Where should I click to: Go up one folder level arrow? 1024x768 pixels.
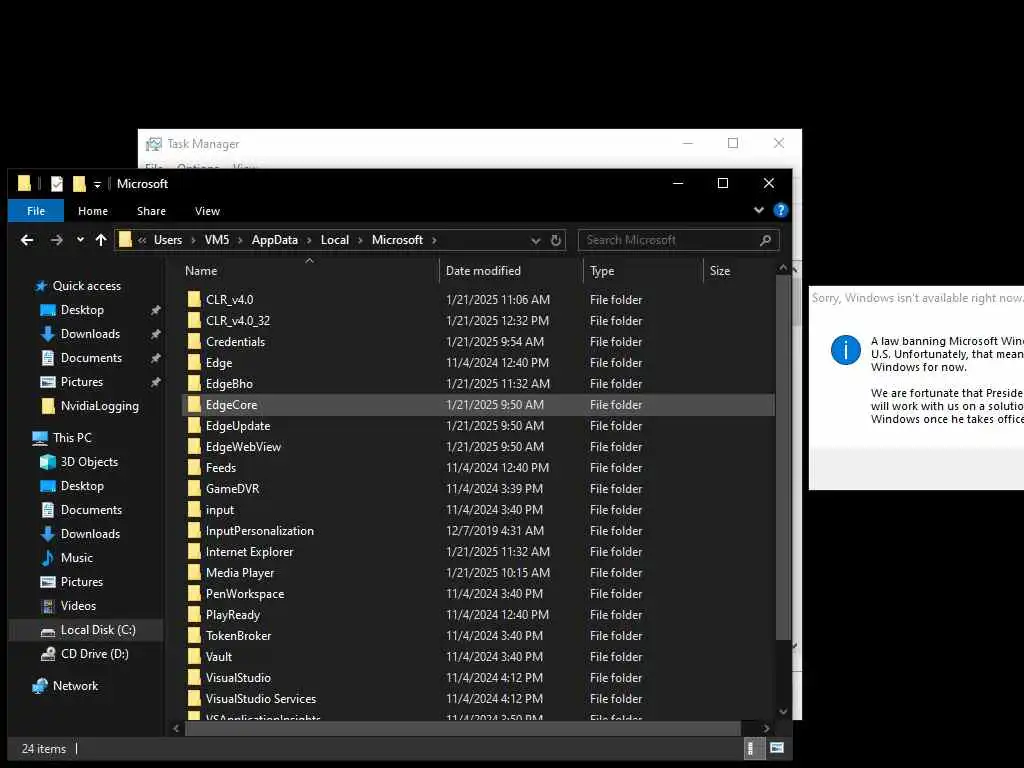[101, 240]
